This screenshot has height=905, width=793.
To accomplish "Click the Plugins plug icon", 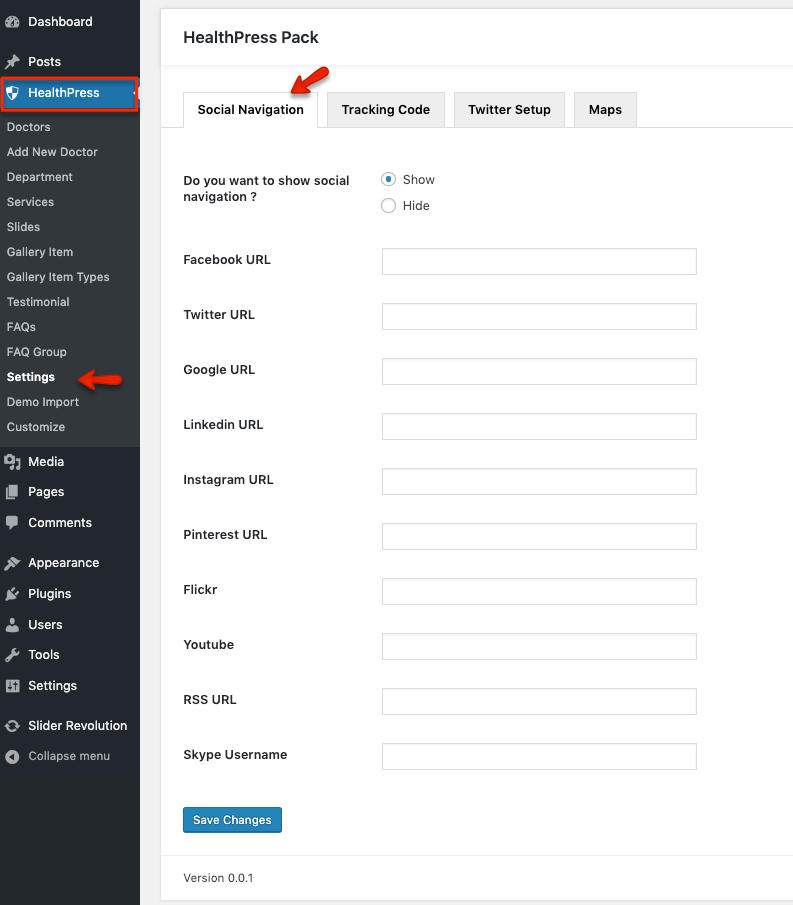I will pyautogui.click(x=12, y=594).
